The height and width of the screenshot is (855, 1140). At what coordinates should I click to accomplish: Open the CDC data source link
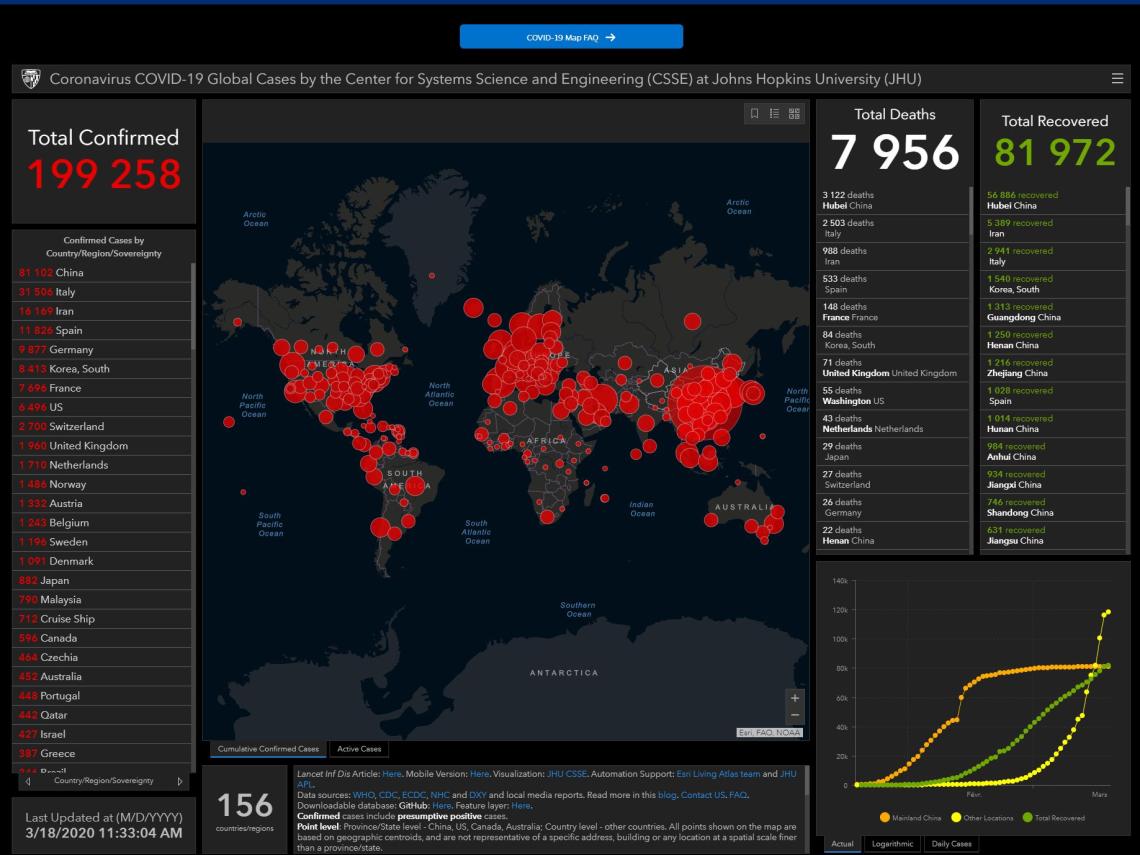pos(388,795)
